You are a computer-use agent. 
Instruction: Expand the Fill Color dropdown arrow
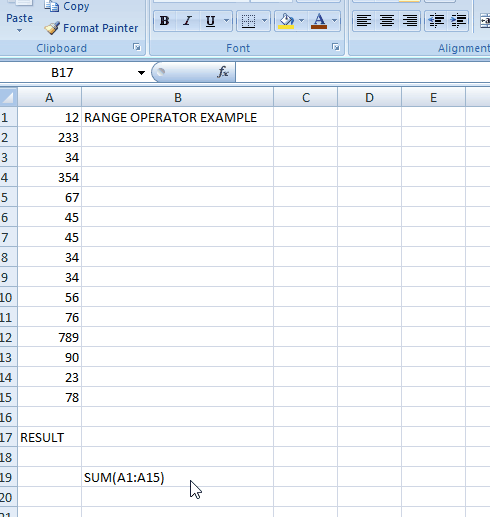coord(301,21)
